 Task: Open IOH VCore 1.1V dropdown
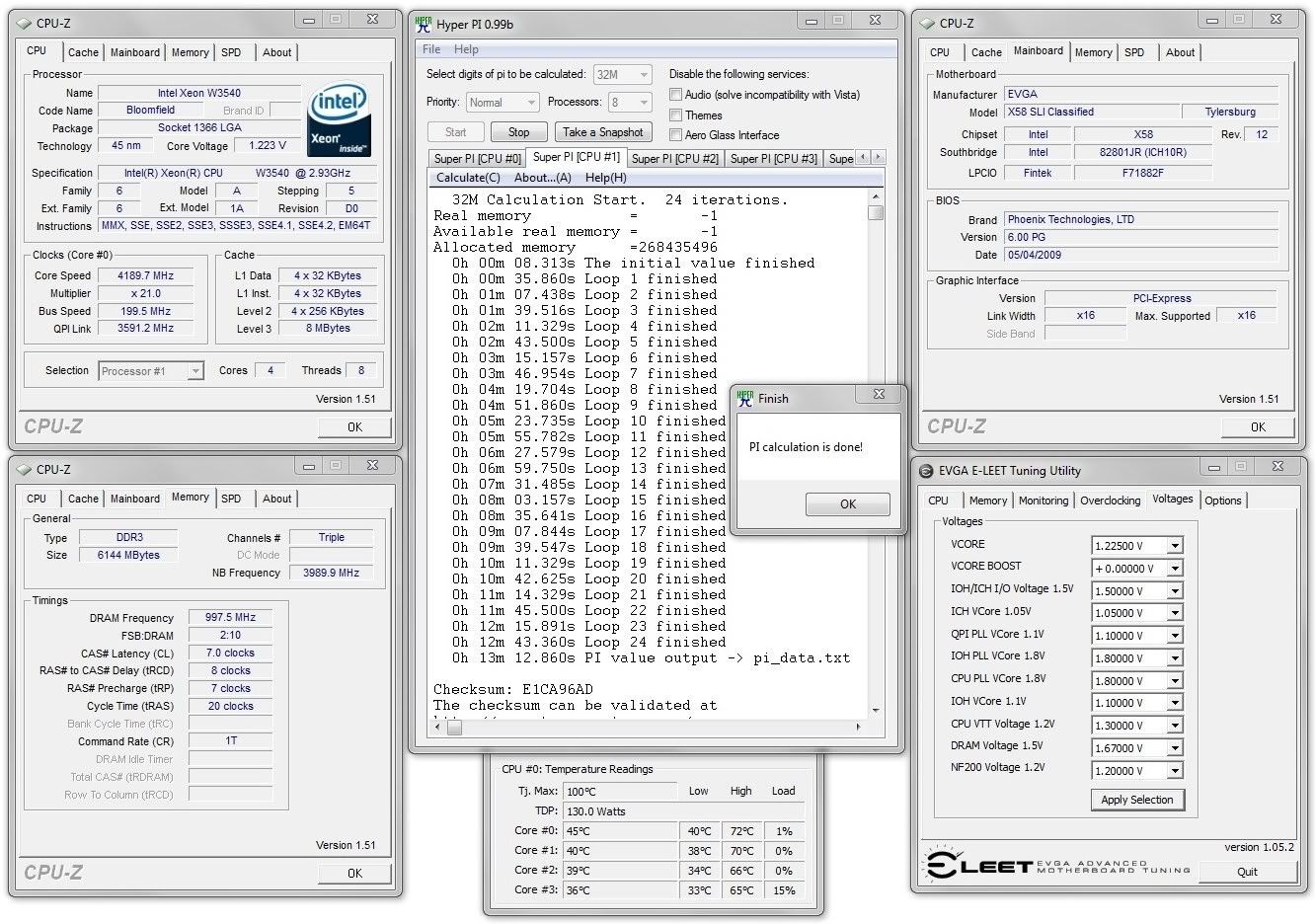click(1175, 704)
